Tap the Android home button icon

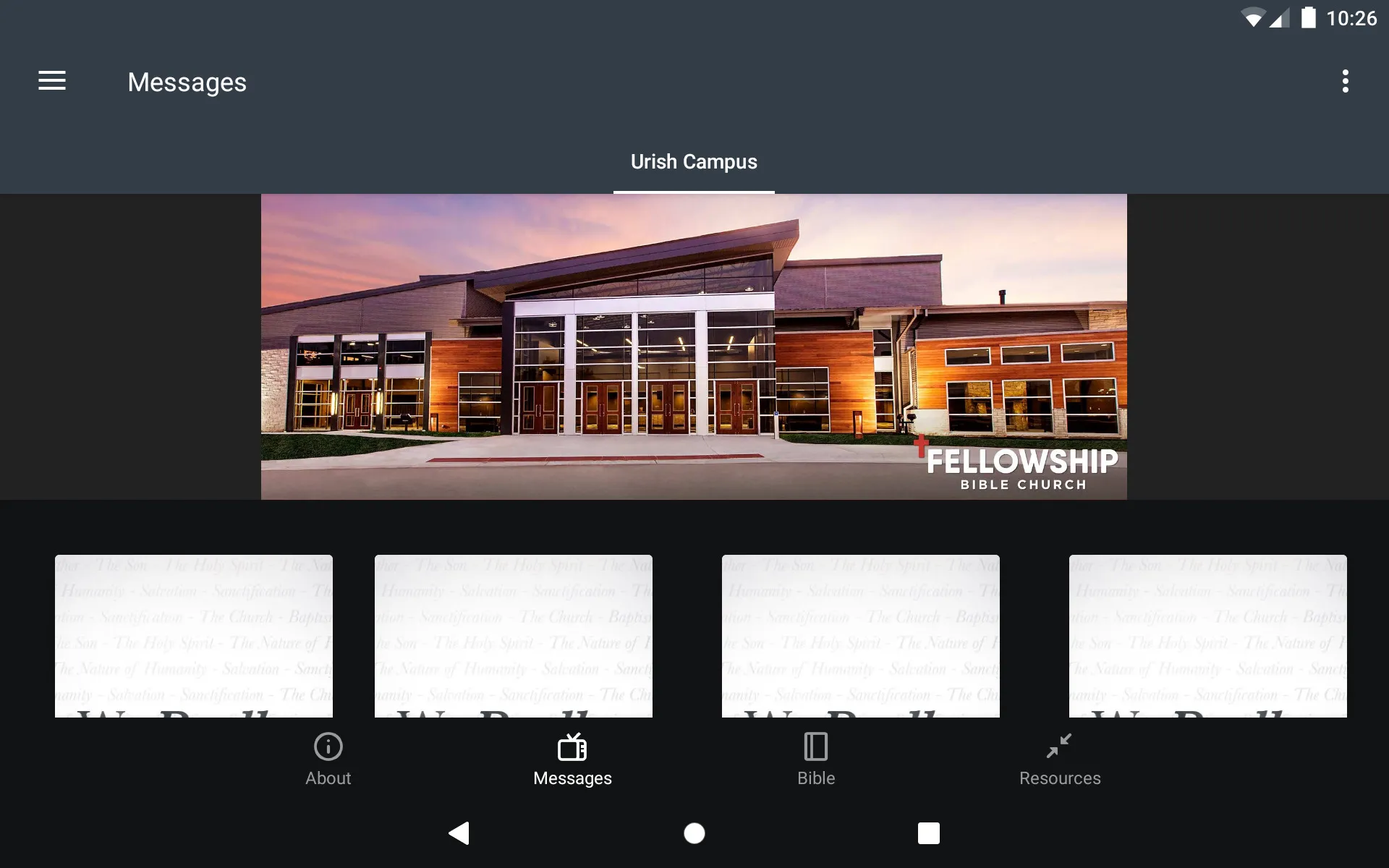click(x=694, y=832)
